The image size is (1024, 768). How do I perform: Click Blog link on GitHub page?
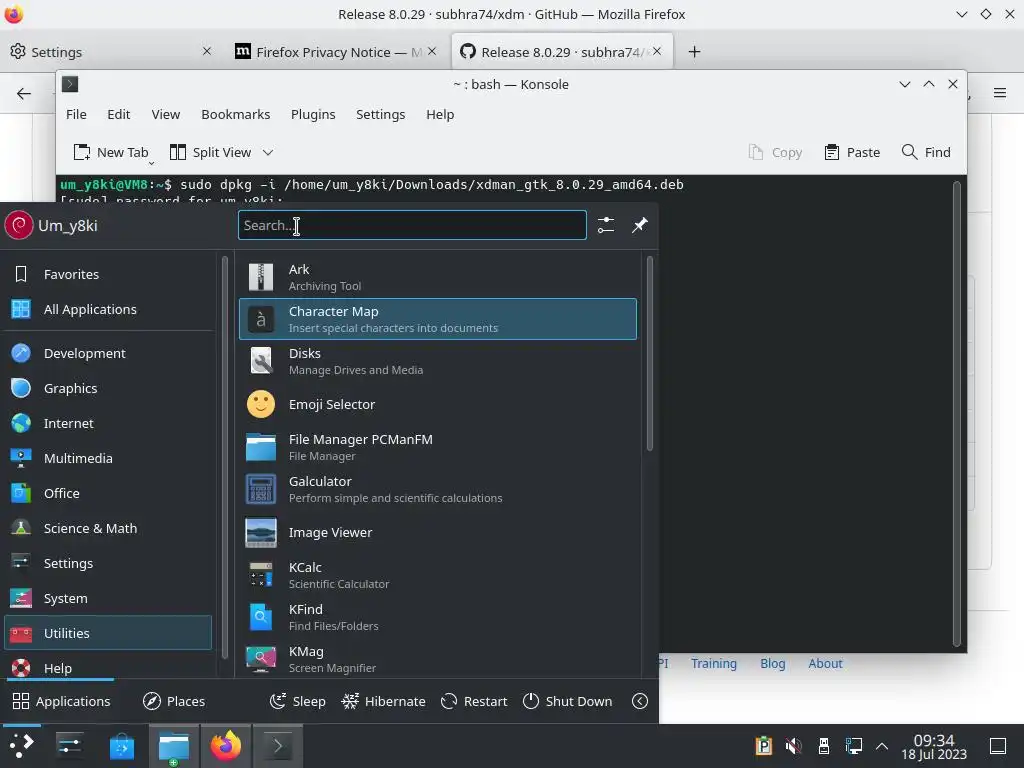coord(773,664)
